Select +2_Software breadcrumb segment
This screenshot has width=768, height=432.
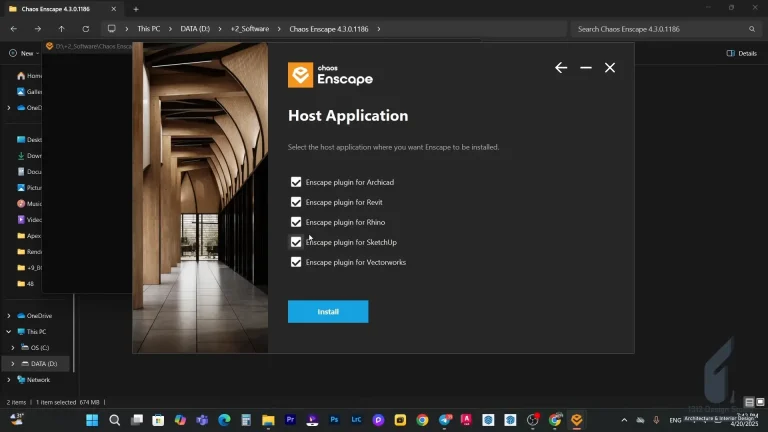click(x=250, y=29)
